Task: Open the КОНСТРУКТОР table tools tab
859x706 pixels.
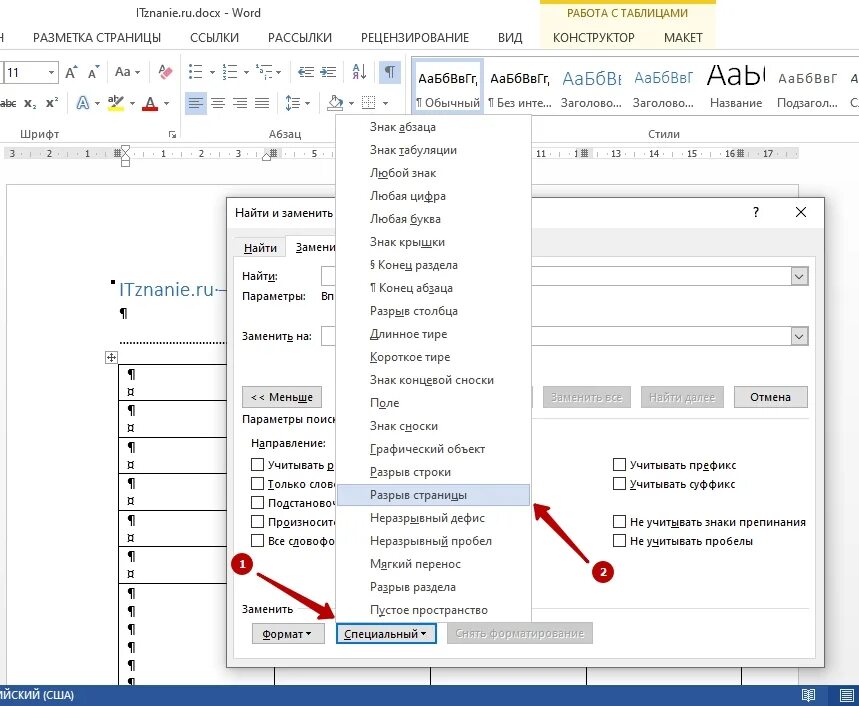Action: 593,38
